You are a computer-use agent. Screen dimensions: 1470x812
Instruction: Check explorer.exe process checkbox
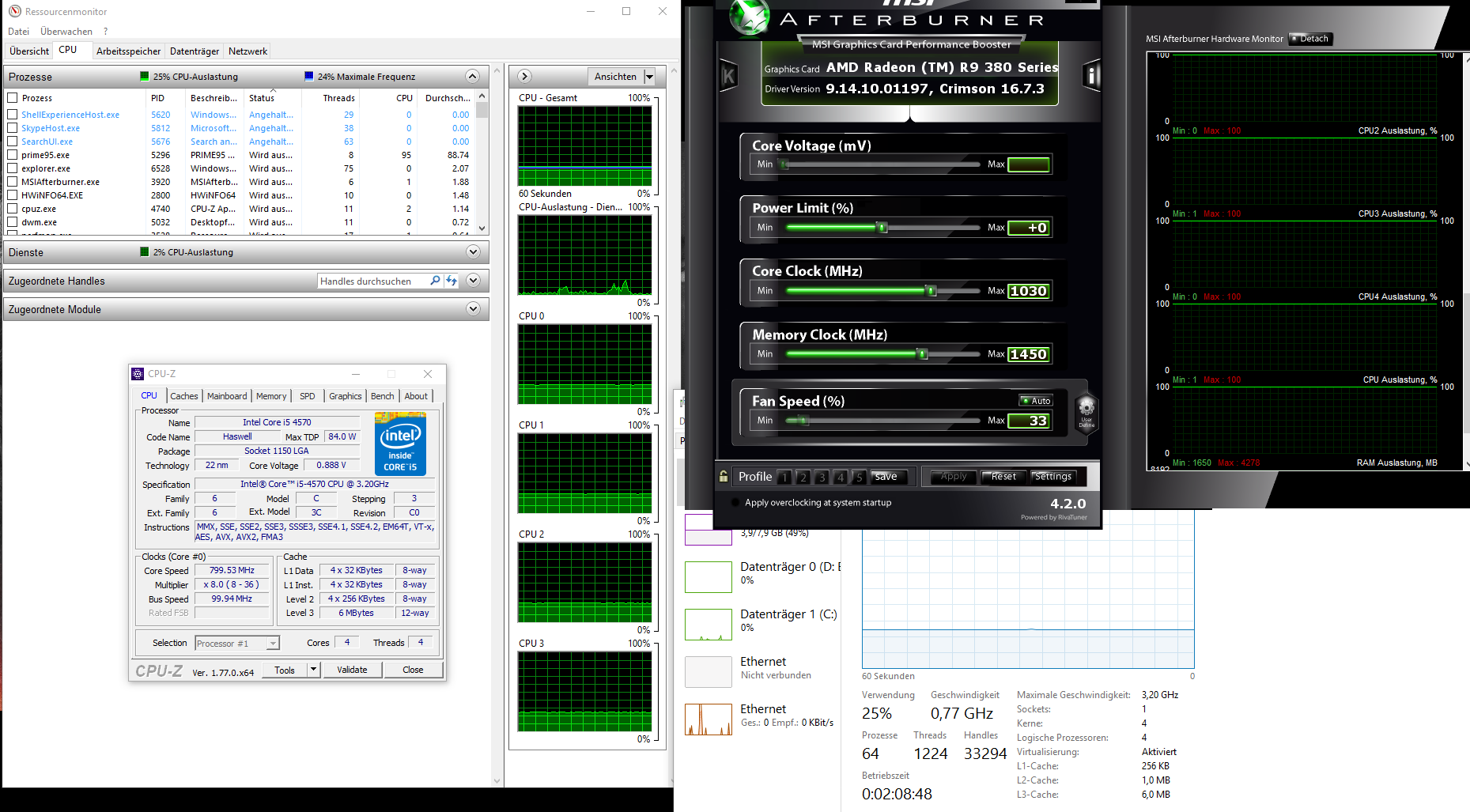click(x=12, y=168)
